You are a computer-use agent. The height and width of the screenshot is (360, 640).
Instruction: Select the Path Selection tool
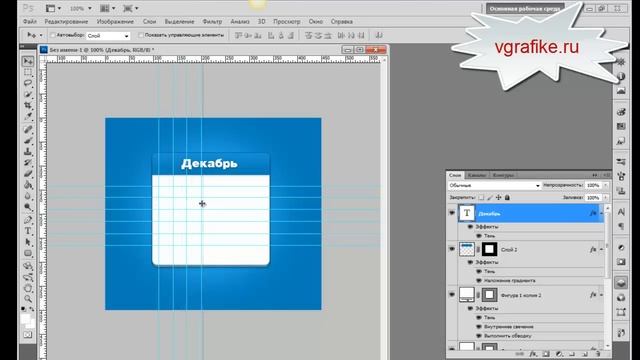tap(28, 242)
